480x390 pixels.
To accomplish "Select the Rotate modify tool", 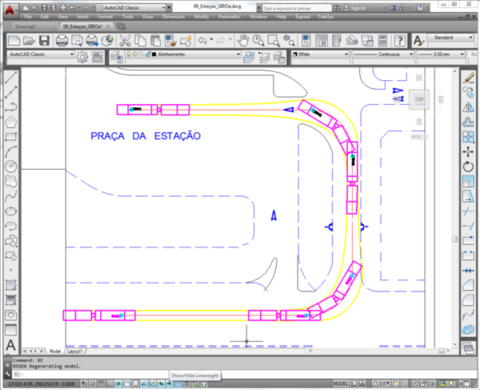I will point(468,166).
